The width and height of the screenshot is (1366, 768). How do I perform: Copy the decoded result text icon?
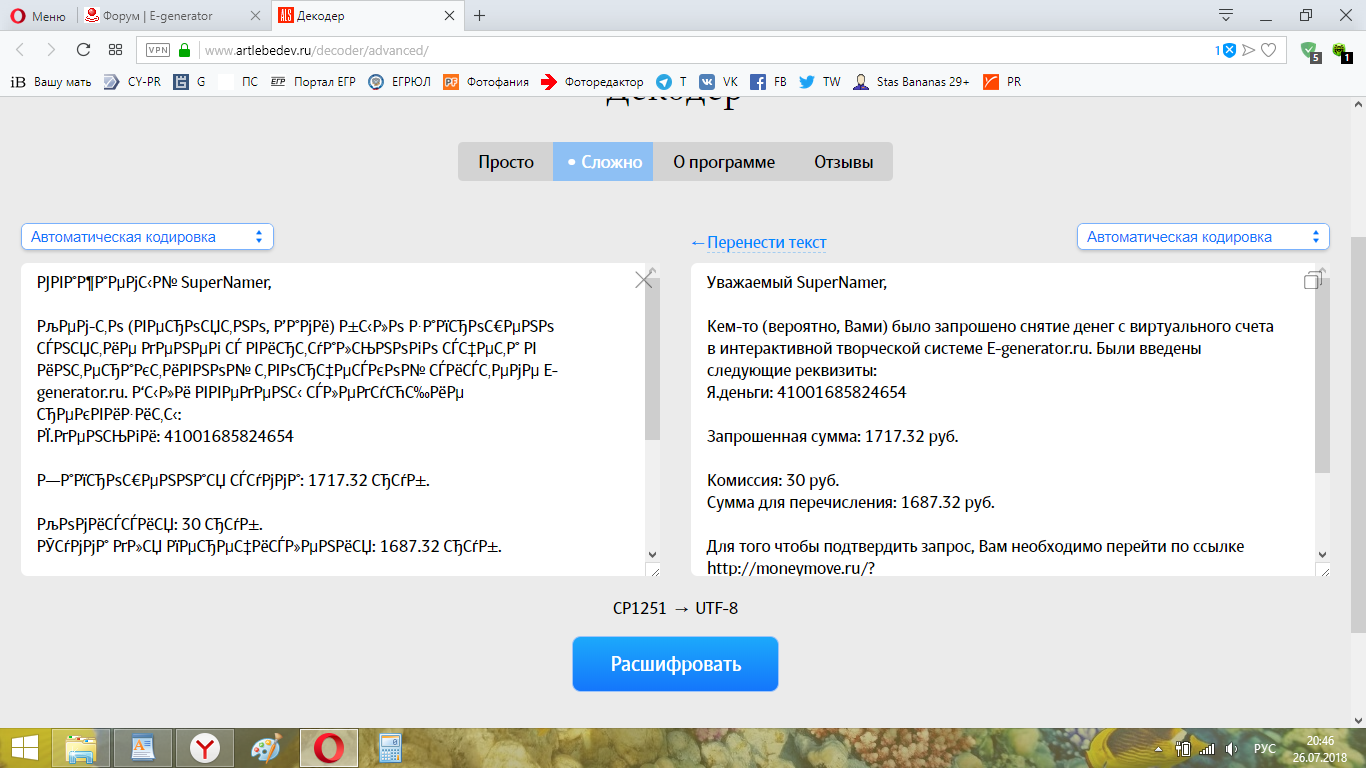pyautogui.click(x=1313, y=281)
